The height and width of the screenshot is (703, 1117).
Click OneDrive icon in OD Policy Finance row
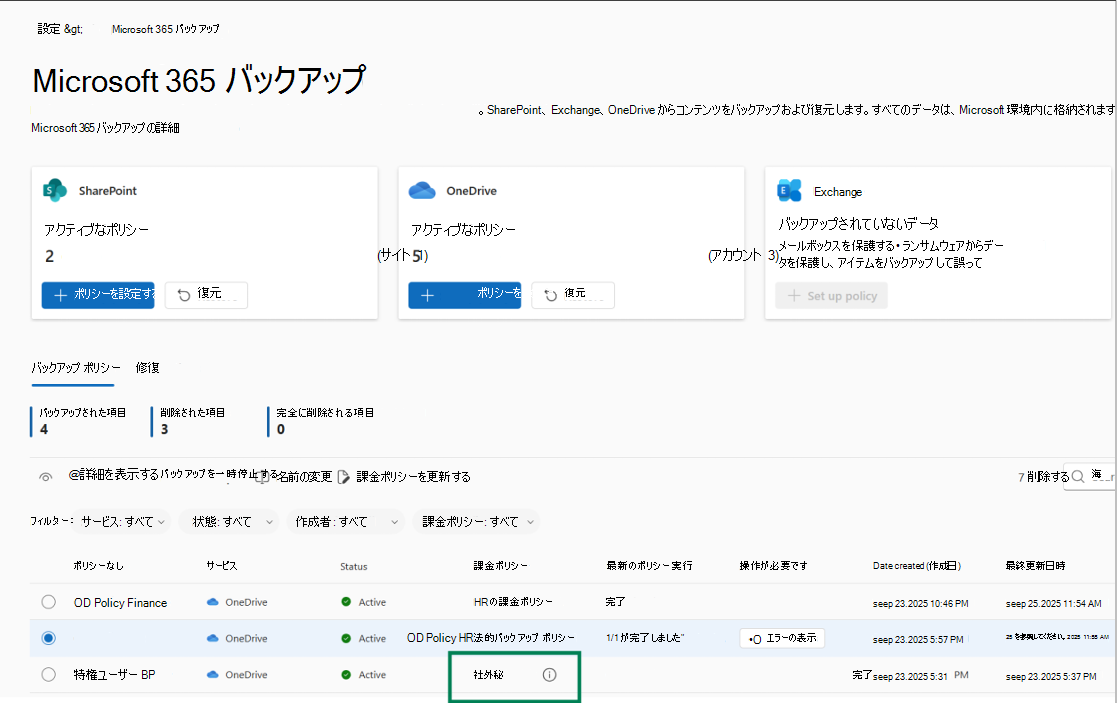coord(212,602)
